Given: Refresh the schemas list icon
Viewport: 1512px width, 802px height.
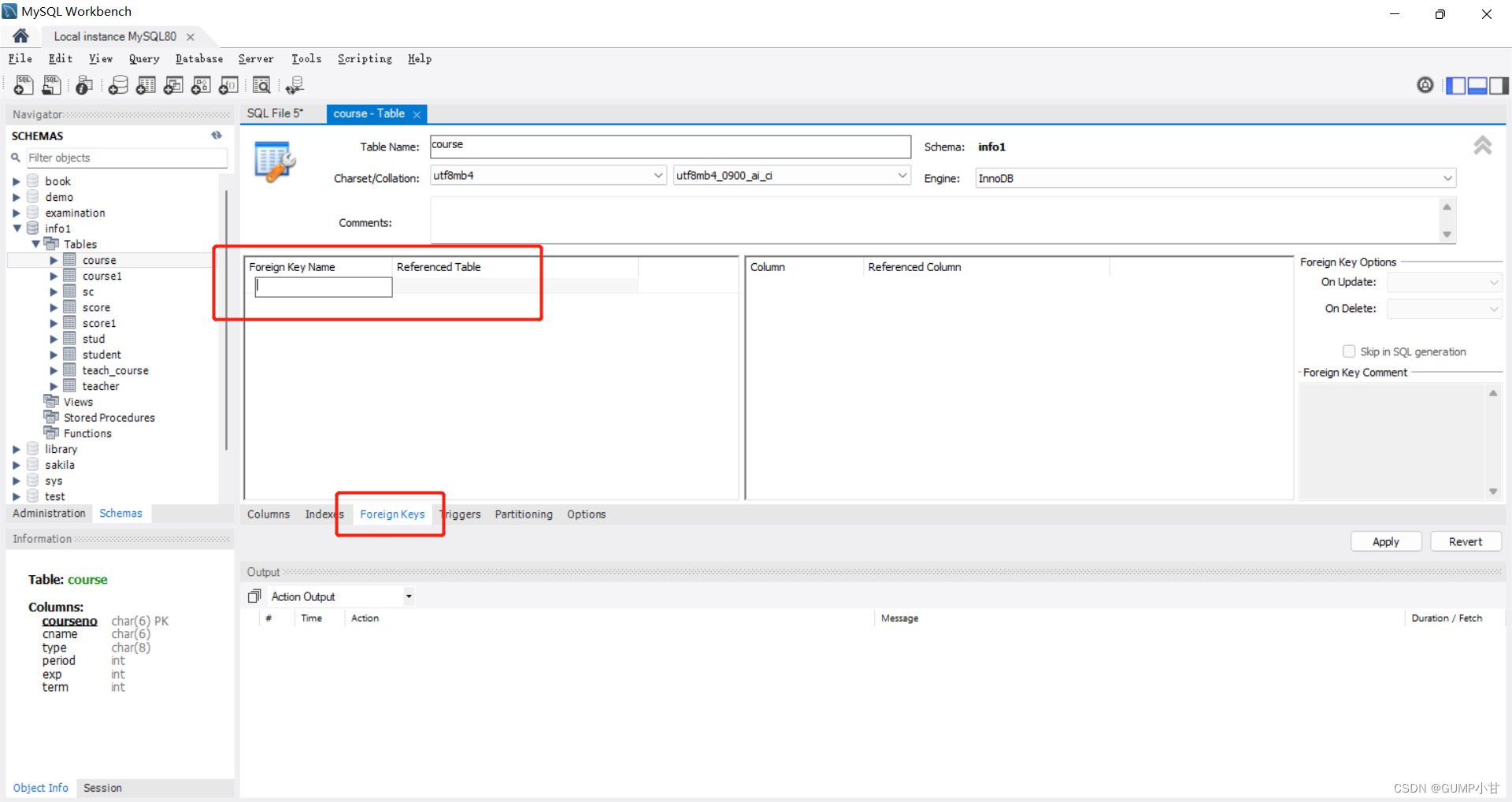Looking at the screenshot, I should click(x=217, y=136).
